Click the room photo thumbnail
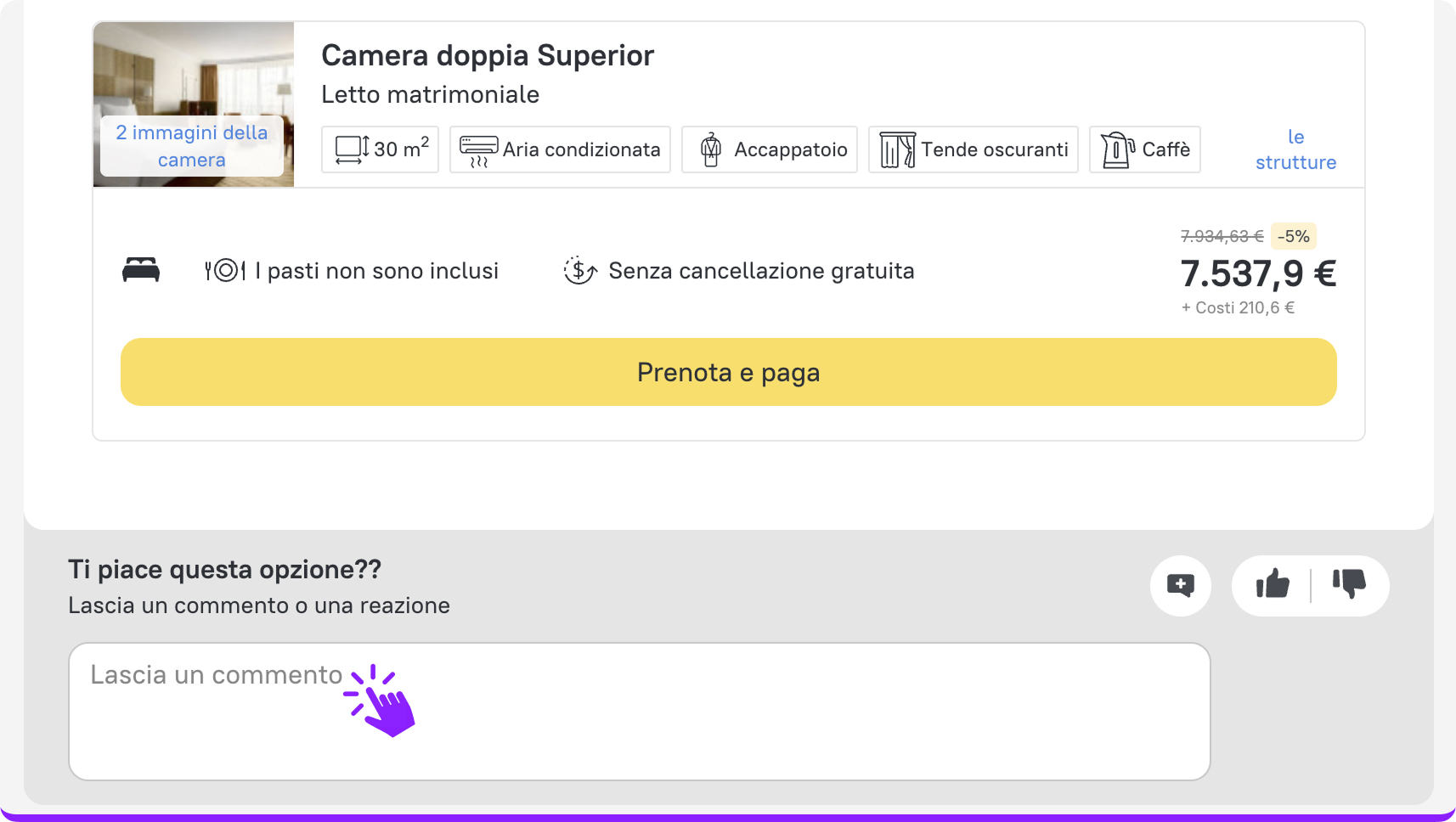 (194, 68)
